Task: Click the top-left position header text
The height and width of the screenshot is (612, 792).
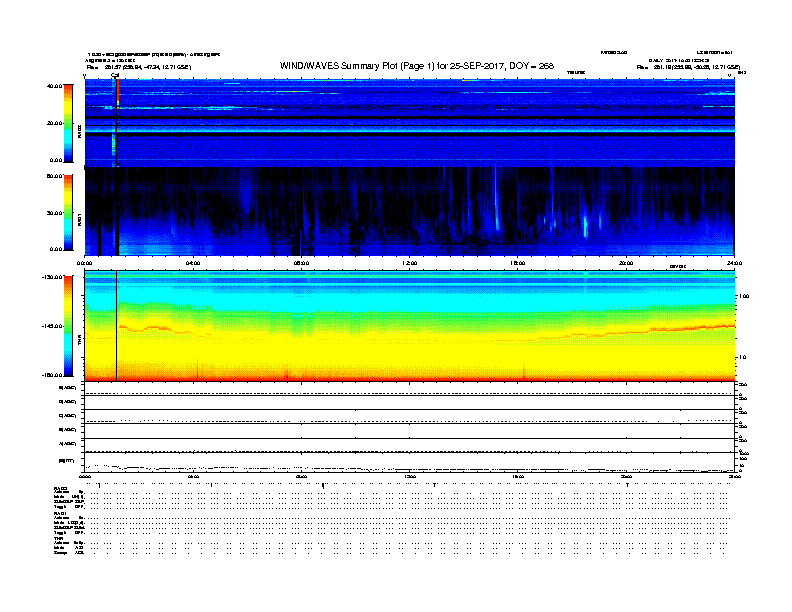Action: [139, 67]
